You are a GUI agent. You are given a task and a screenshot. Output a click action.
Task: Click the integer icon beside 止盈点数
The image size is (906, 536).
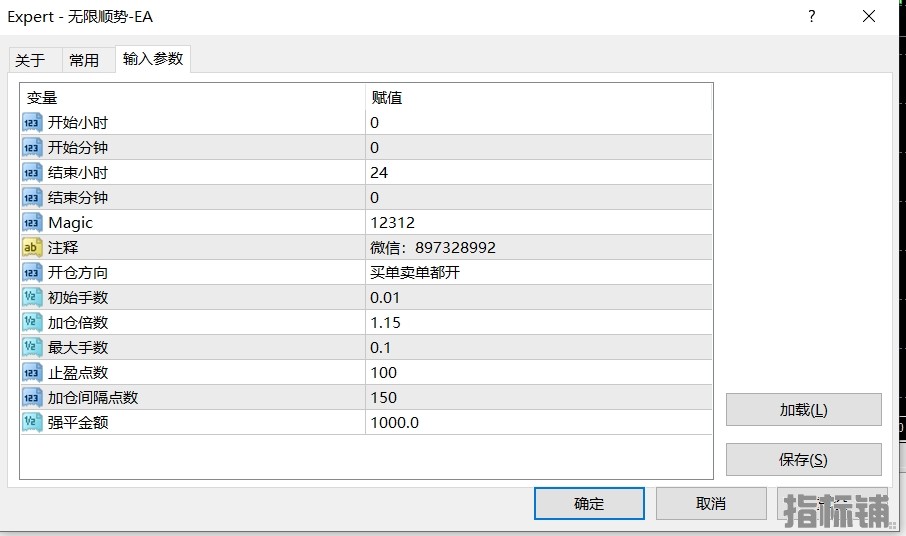pos(32,373)
